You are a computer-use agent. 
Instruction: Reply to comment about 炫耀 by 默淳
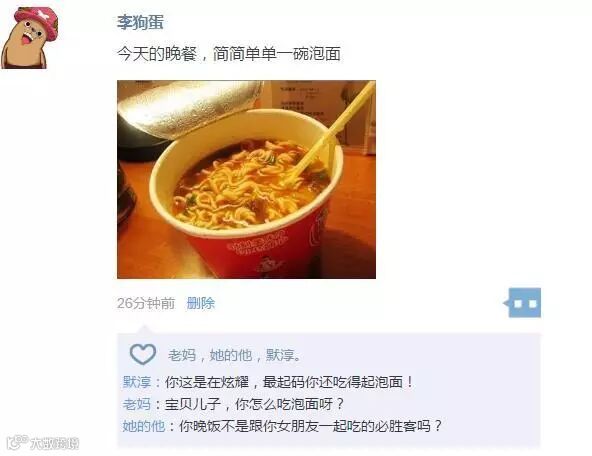click(x=289, y=382)
